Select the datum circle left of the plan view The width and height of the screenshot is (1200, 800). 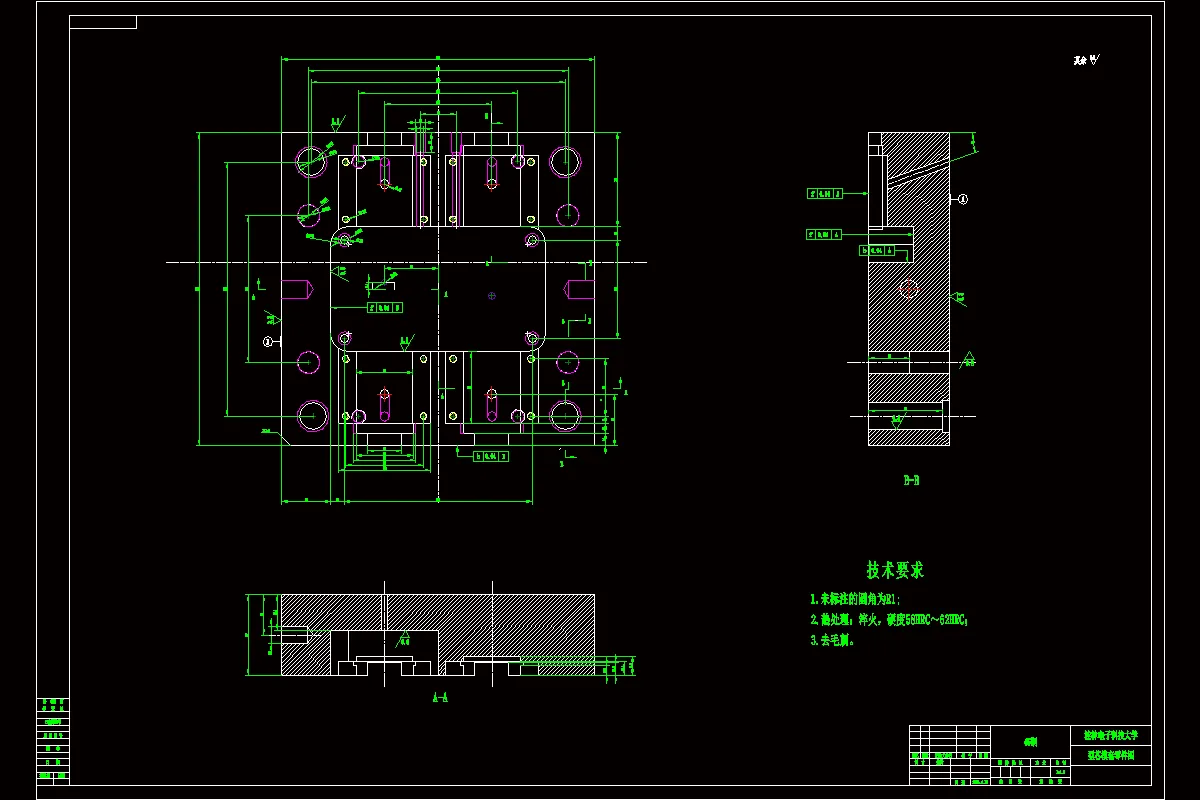tap(268, 341)
